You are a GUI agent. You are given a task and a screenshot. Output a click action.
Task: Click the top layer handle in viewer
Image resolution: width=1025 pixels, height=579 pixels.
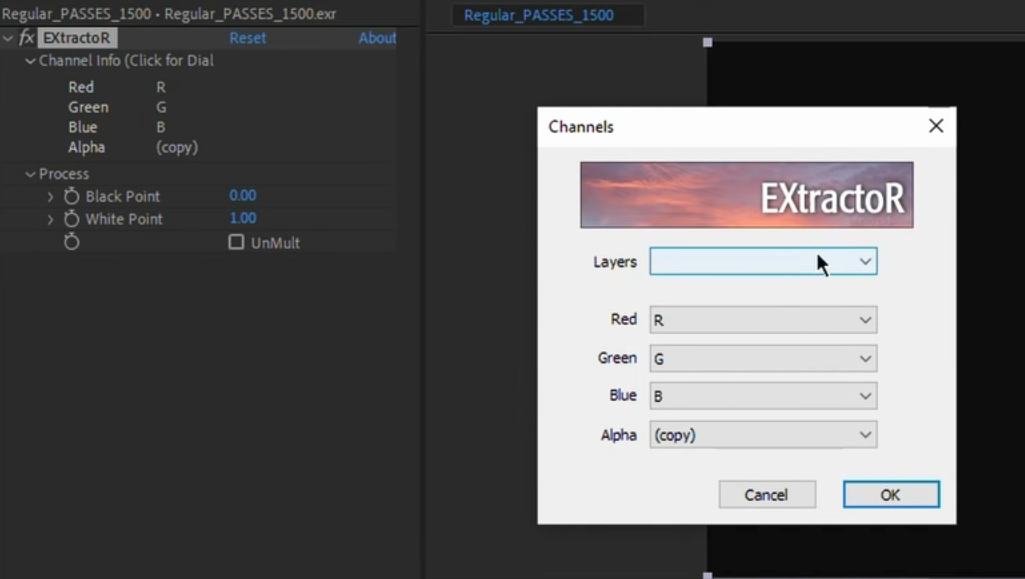click(x=707, y=42)
